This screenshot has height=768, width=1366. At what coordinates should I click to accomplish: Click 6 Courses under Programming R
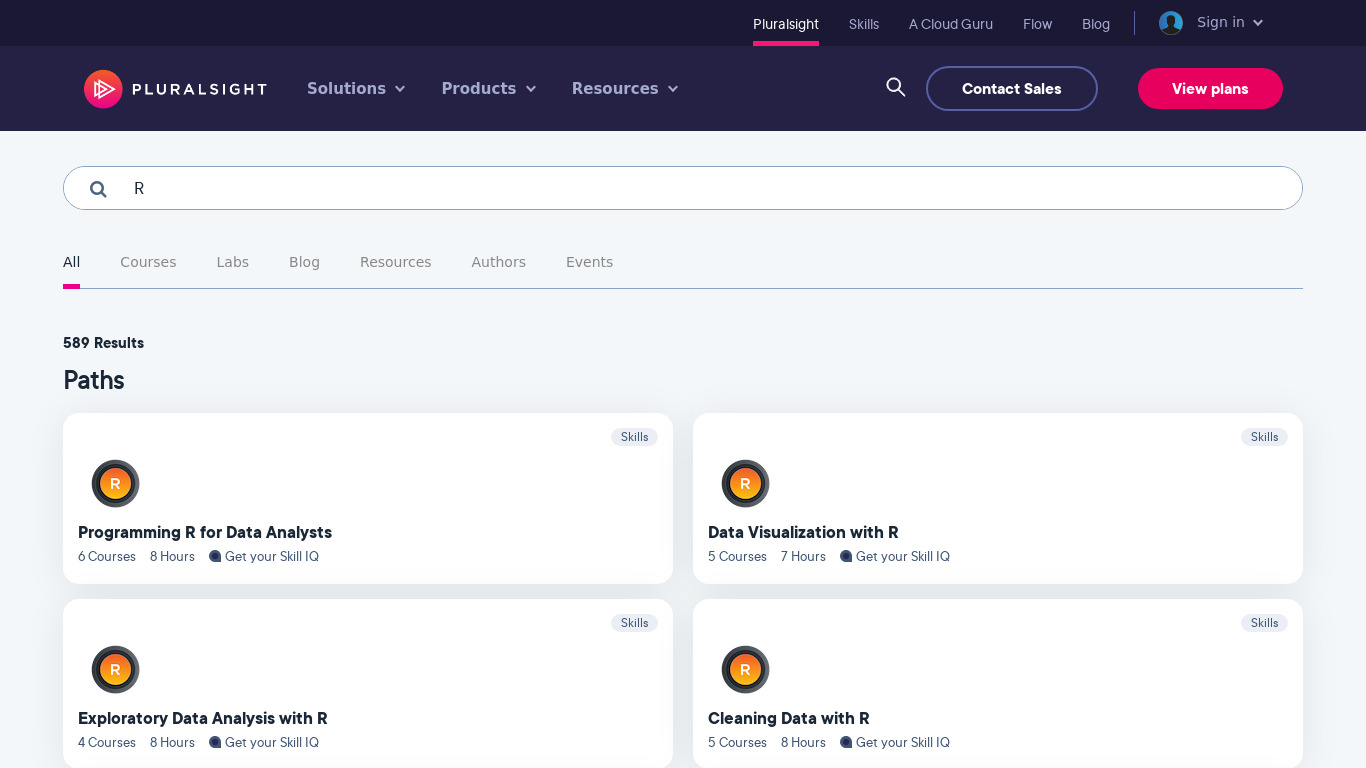tap(107, 557)
